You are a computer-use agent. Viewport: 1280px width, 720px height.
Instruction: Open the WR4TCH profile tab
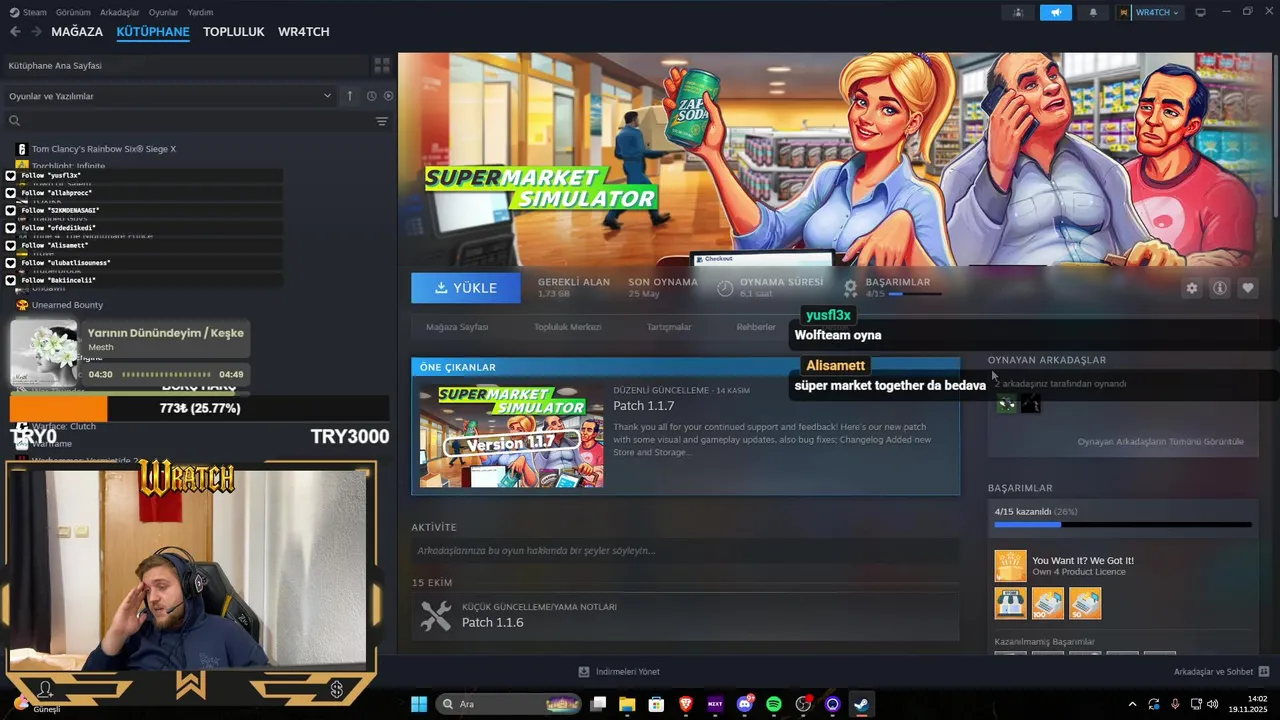coord(303,32)
